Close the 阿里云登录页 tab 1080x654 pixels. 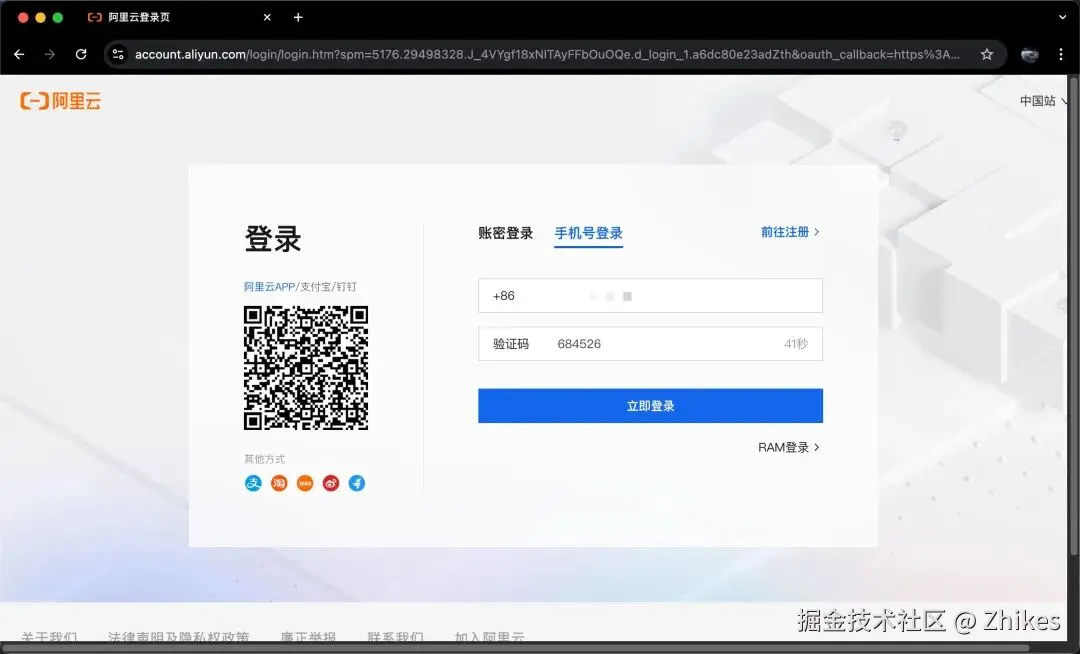[267, 17]
